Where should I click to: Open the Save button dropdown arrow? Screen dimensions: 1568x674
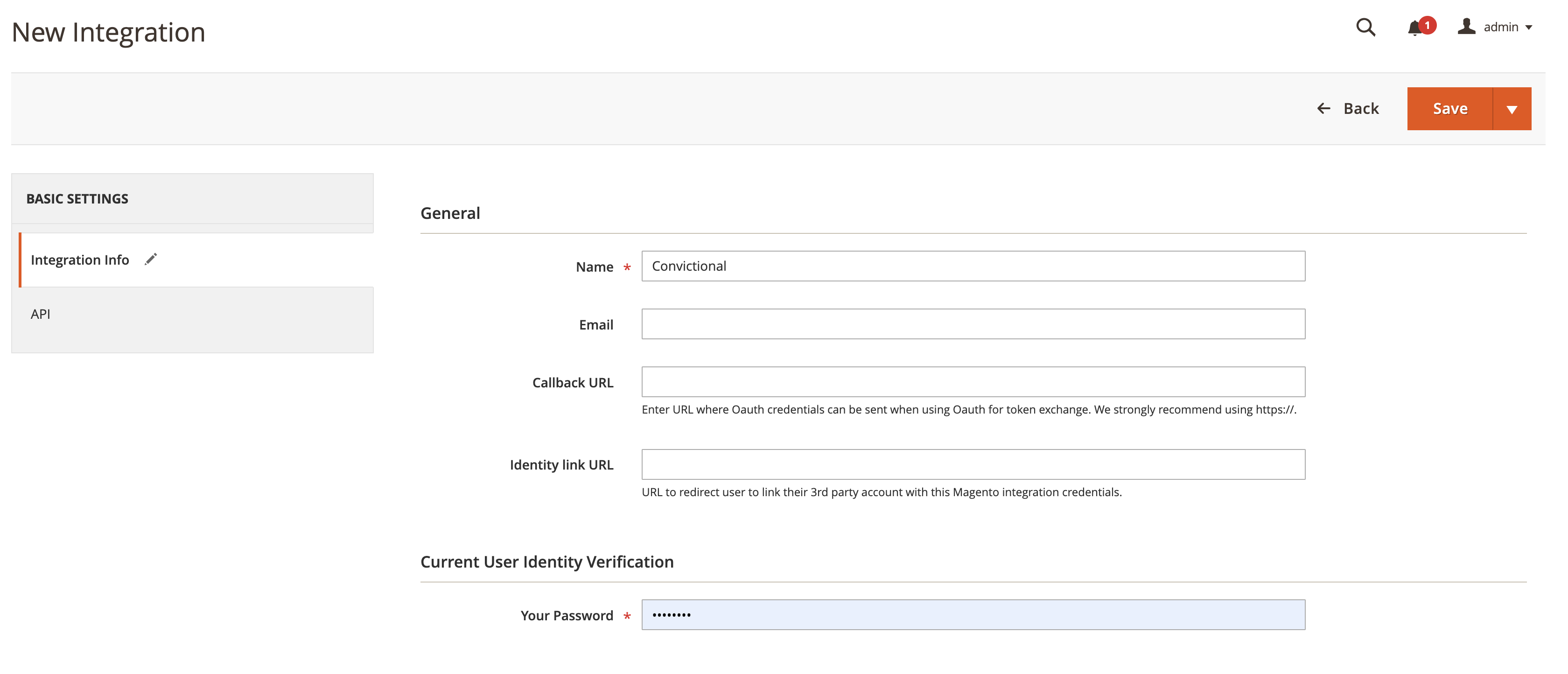(x=1512, y=109)
